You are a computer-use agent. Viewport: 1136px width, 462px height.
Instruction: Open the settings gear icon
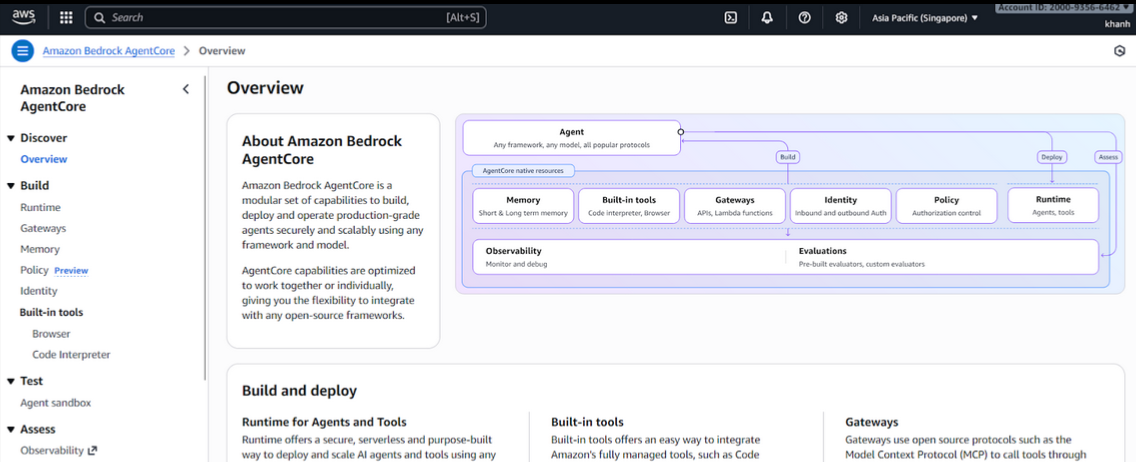841,17
